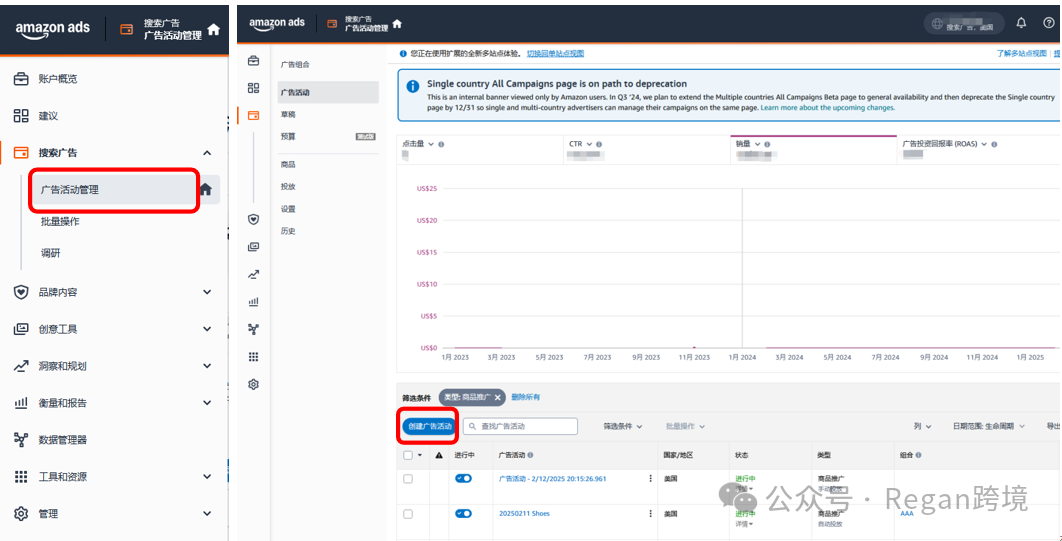
Task: Click amazon ads logo in left expanded panel
Action: [x=53, y=30]
